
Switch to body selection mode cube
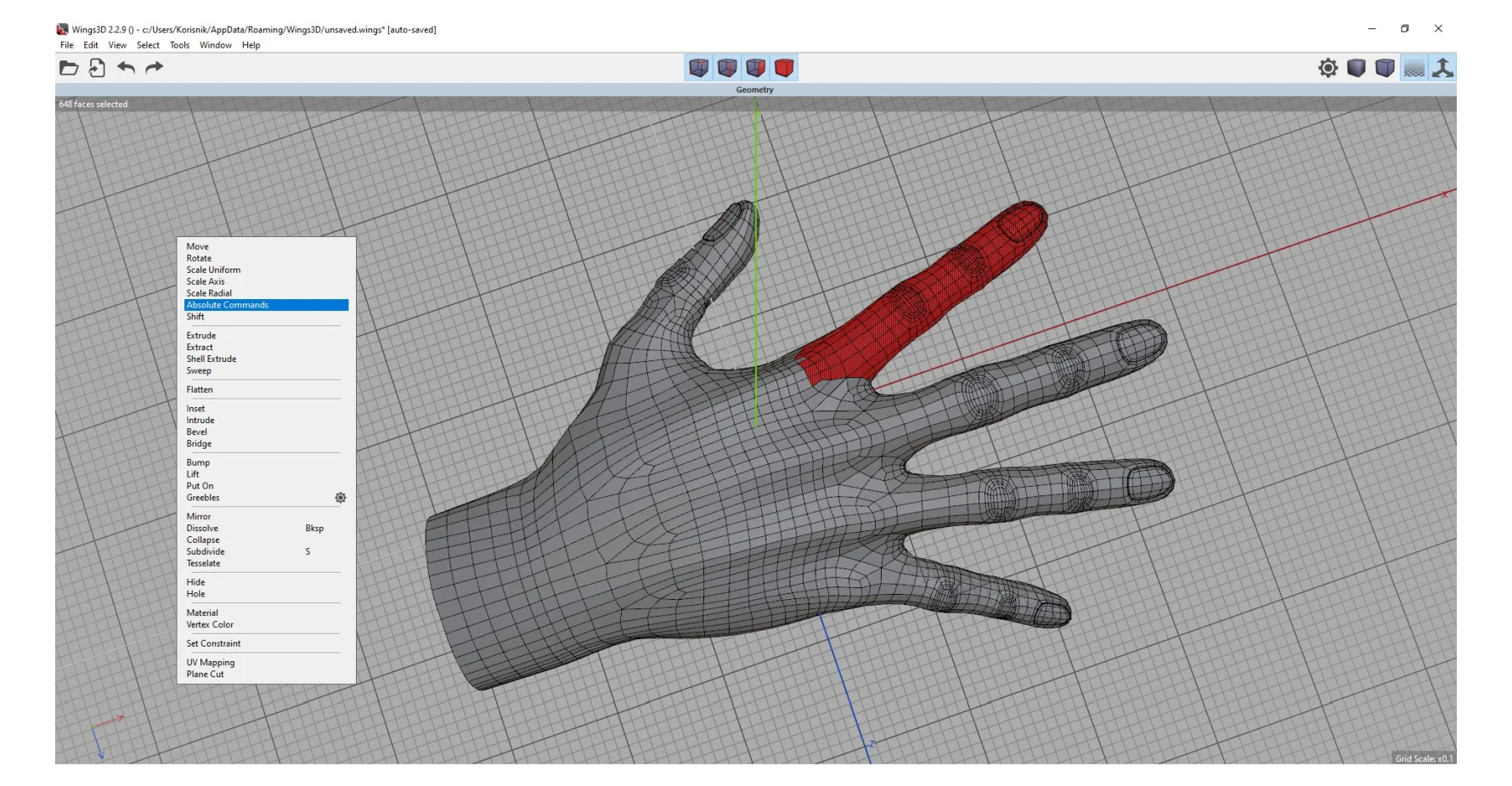tap(784, 68)
